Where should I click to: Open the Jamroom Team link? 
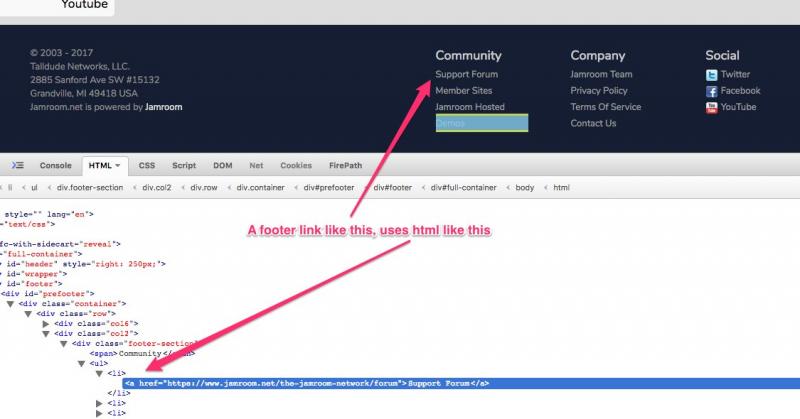coord(601,74)
